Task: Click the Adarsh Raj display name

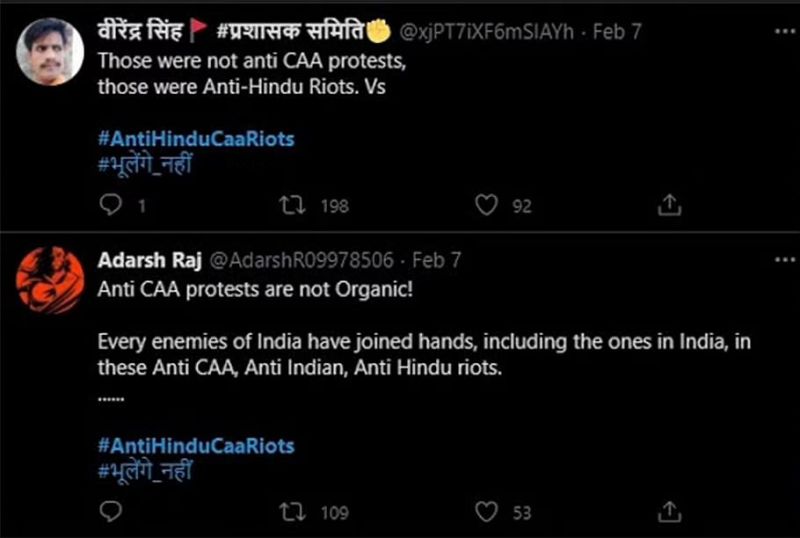Action: coord(147,260)
